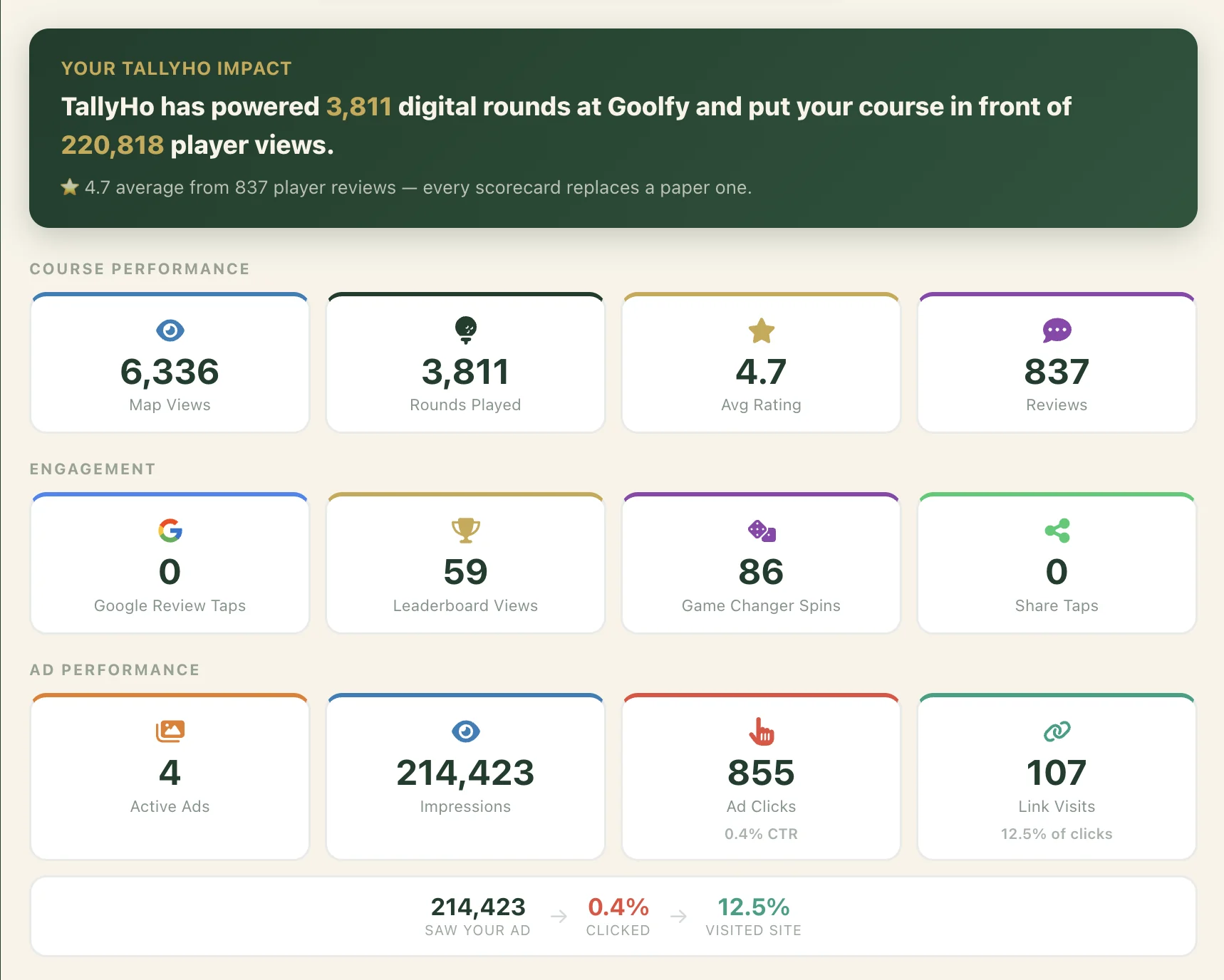Select the 855 Ad Clicks value
1224x980 pixels.
pos(761,773)
